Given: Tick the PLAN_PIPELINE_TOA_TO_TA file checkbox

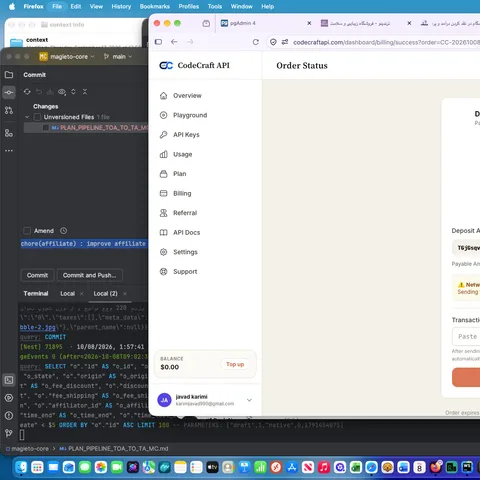Looking at the screenshot, I should pos(46,128).
